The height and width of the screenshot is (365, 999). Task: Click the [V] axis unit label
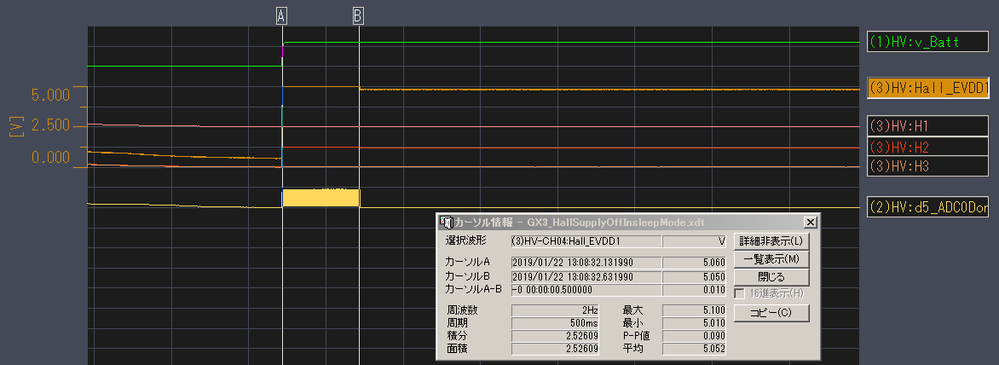pyautogui.click(x=16, y=126)
